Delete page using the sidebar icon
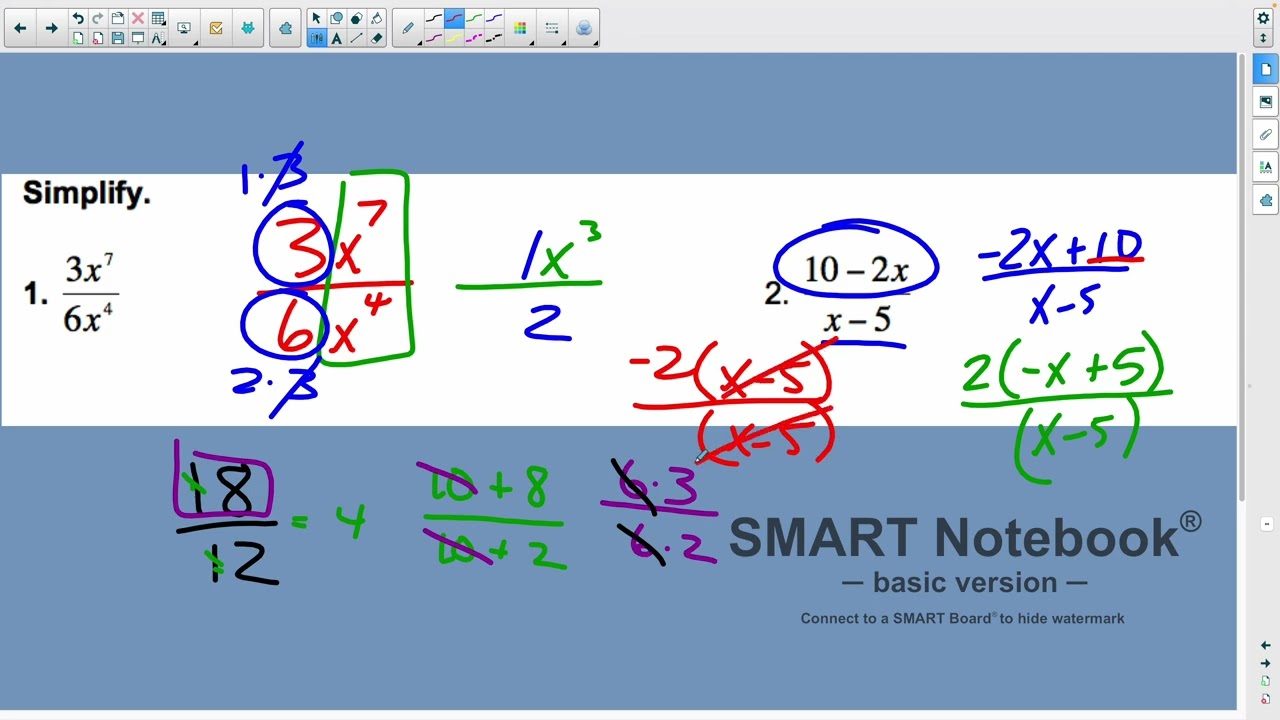1280x720 pixels. [x=1265, y=699]
